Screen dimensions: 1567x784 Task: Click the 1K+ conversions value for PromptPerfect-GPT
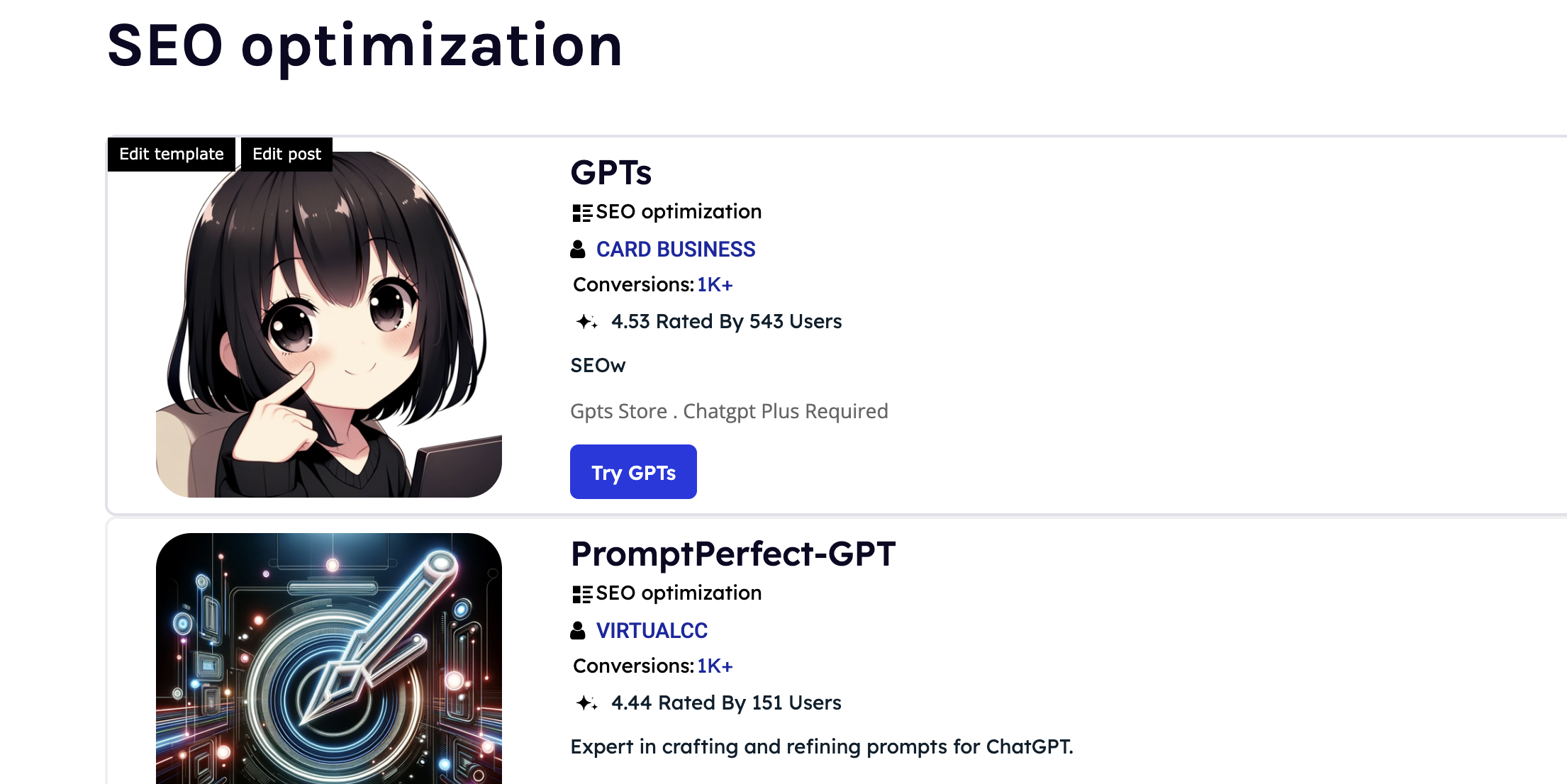715,666
